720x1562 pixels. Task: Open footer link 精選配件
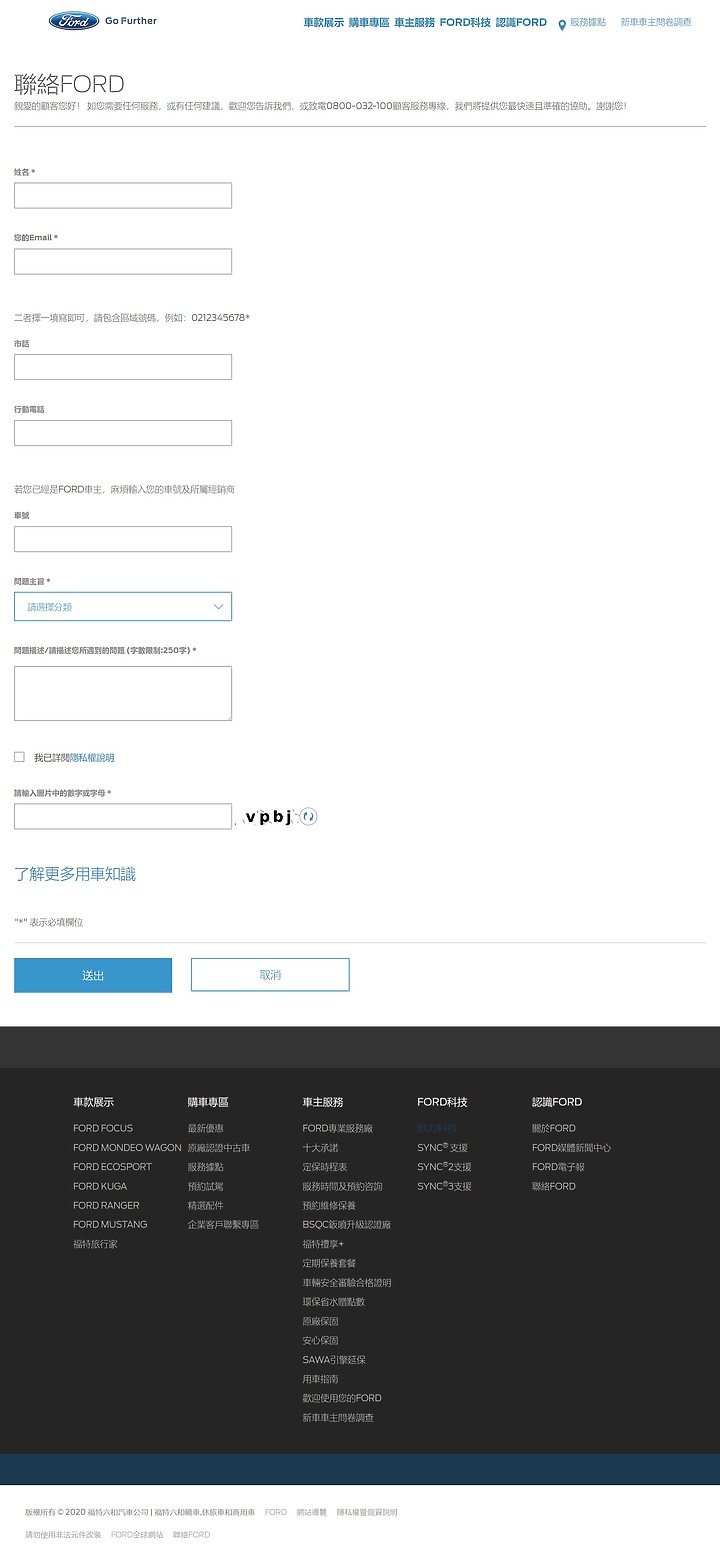206,1205
